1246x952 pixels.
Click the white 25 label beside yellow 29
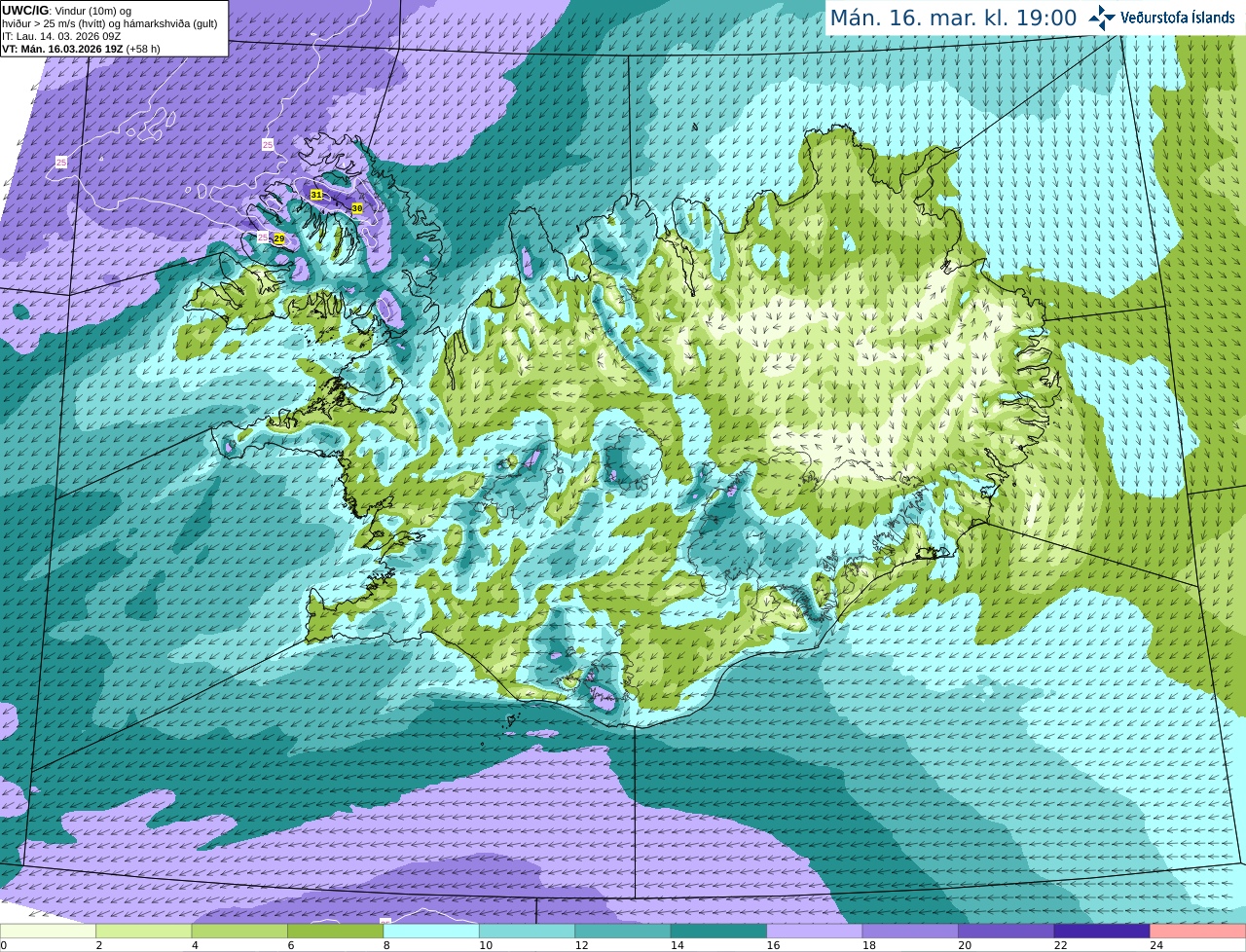[263, 237]
